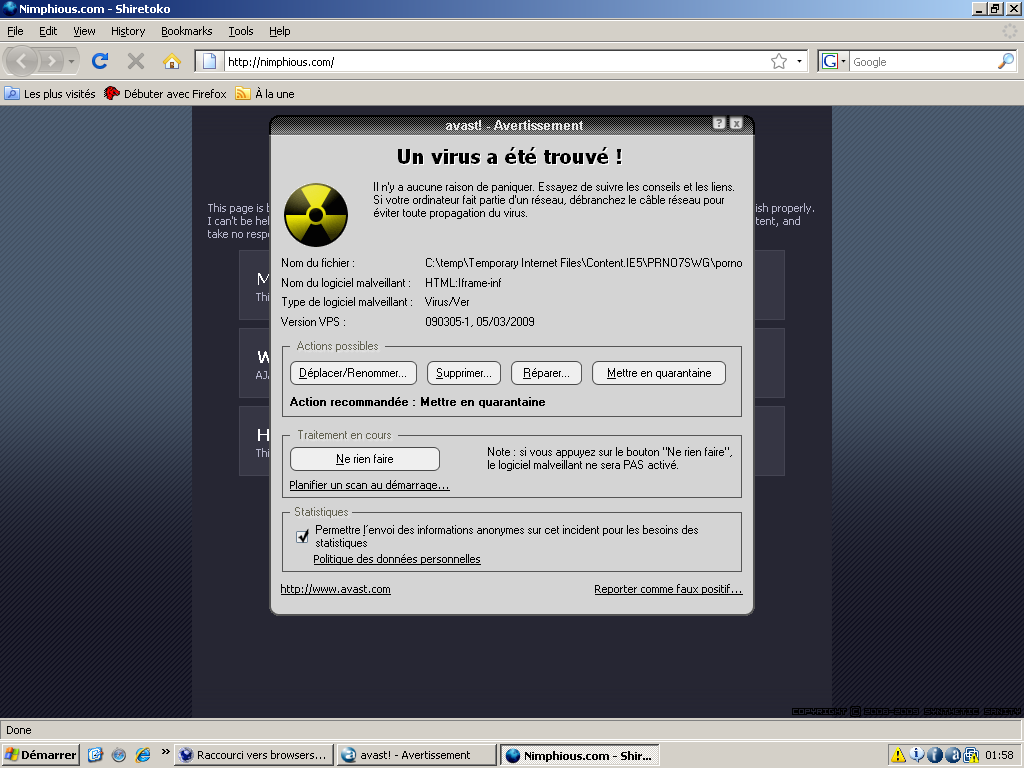Viewport: 1024px width, 768px height.
Task: Click the help question mark in avast dialog
Action: pos(719,124)
